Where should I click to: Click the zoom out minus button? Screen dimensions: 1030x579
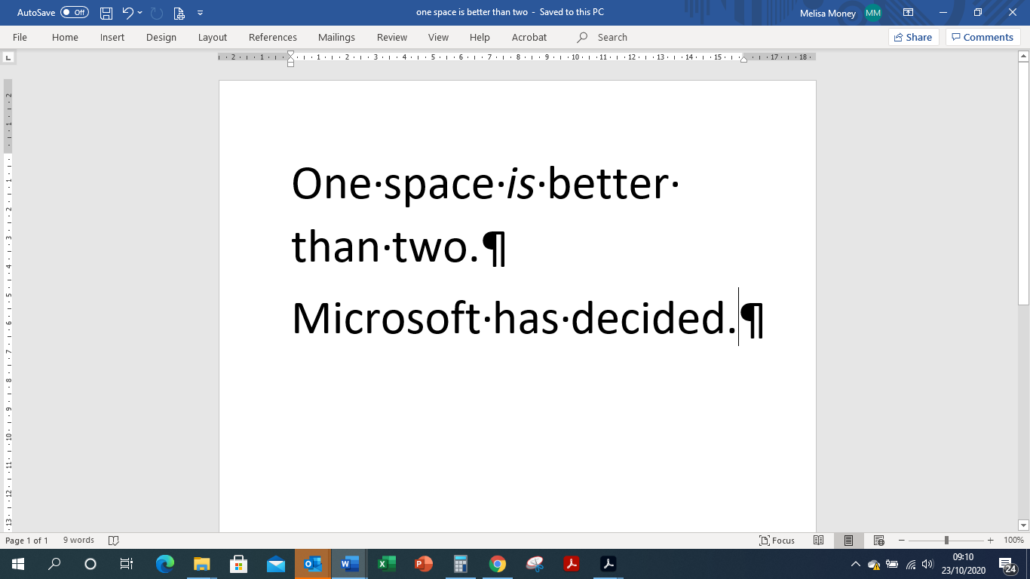pyautogui.click(x=901, y=540)
